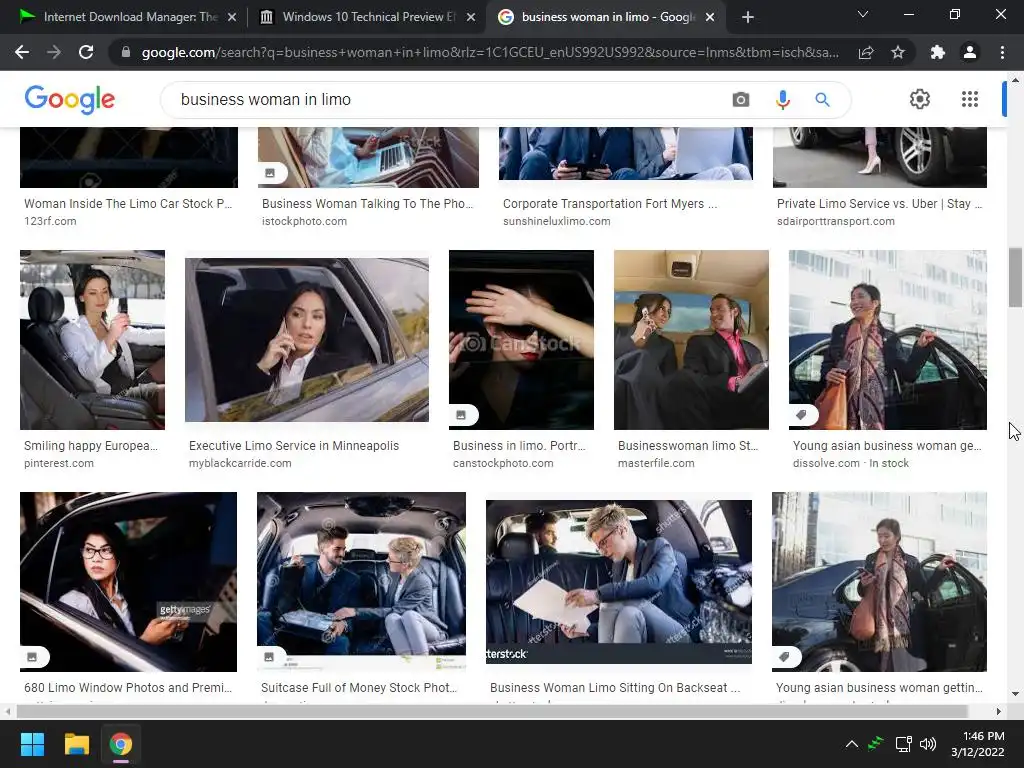This screenshot has height=768, width=1024.
Task: Click Woman Inside The Limo Car link
Action: (128, 204)
